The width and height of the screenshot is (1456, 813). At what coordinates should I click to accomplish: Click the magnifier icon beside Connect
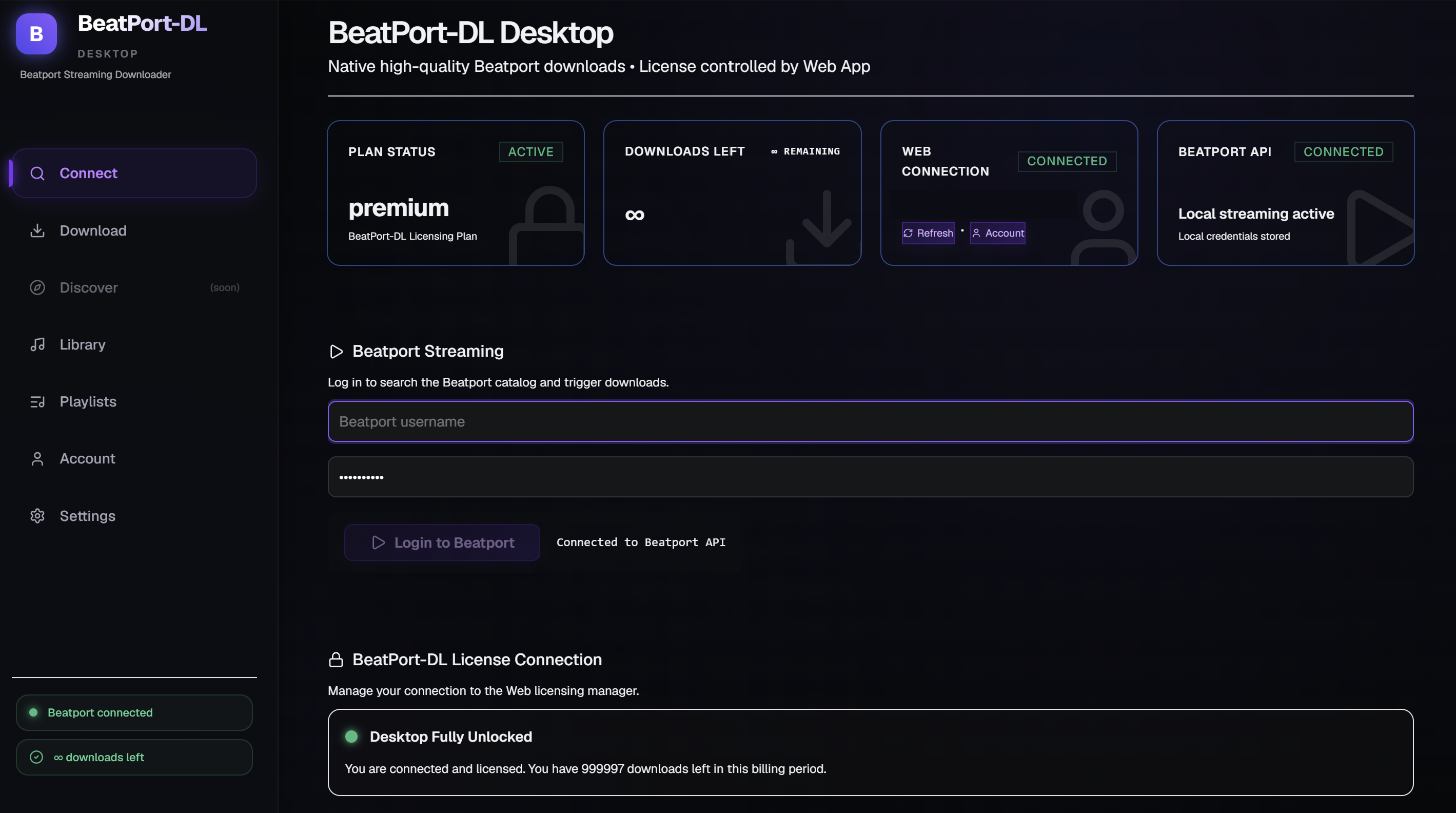tap(37, 173)
